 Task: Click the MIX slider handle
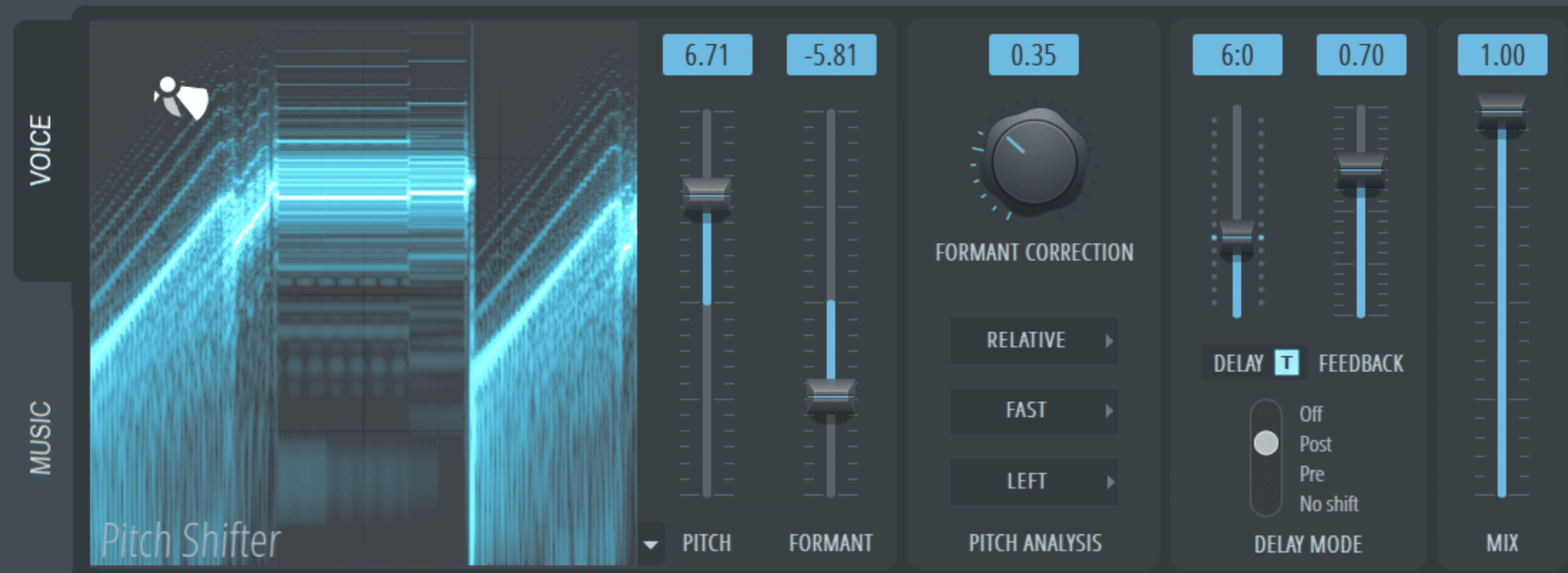click(x=1502, y=115)
